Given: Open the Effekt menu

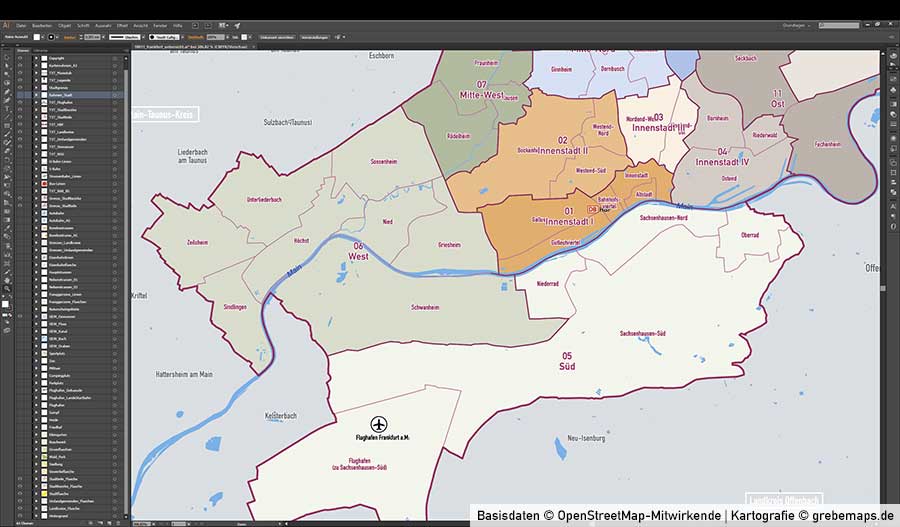Looking at the screenshot, I should pyautogui.click(x=122, y=25).
